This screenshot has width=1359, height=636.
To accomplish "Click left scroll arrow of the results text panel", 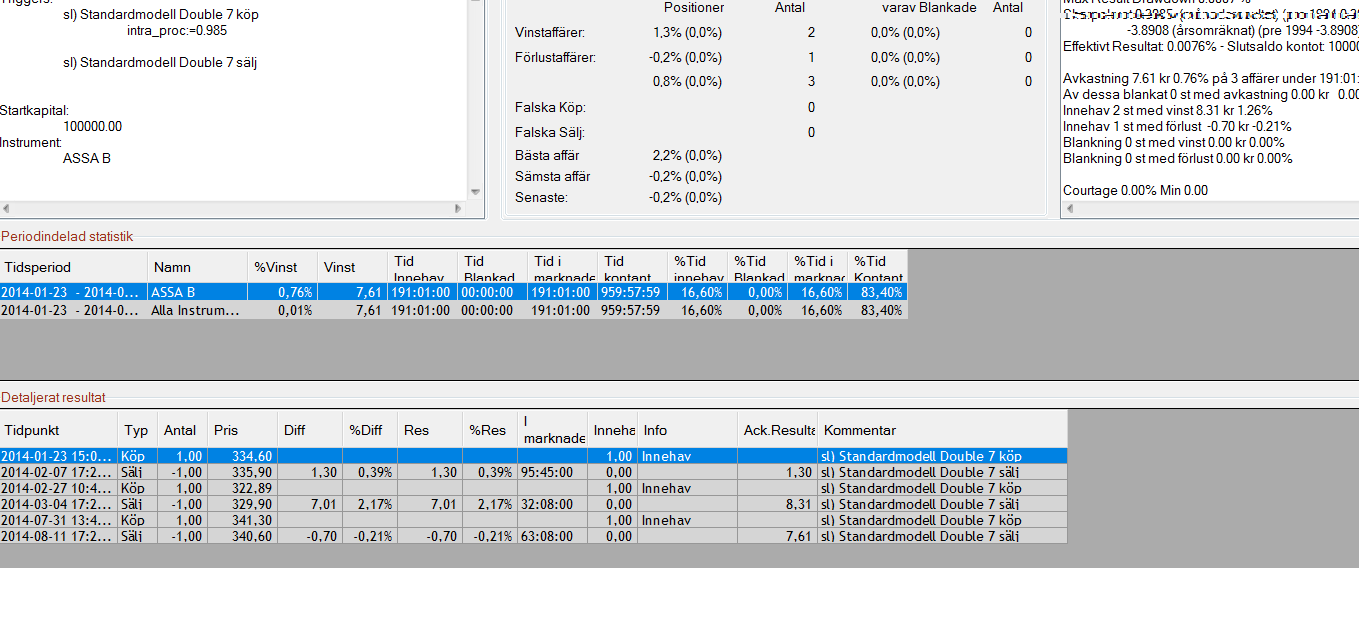I will pos(1070,210).
